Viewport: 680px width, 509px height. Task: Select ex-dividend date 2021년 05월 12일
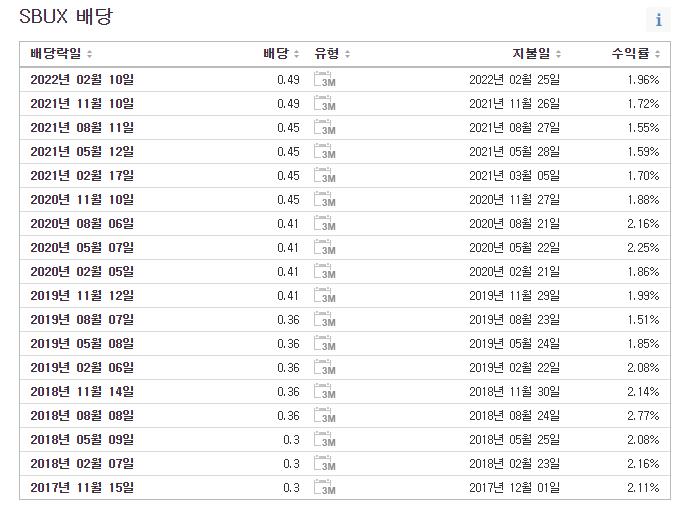[x=82, y=152]
